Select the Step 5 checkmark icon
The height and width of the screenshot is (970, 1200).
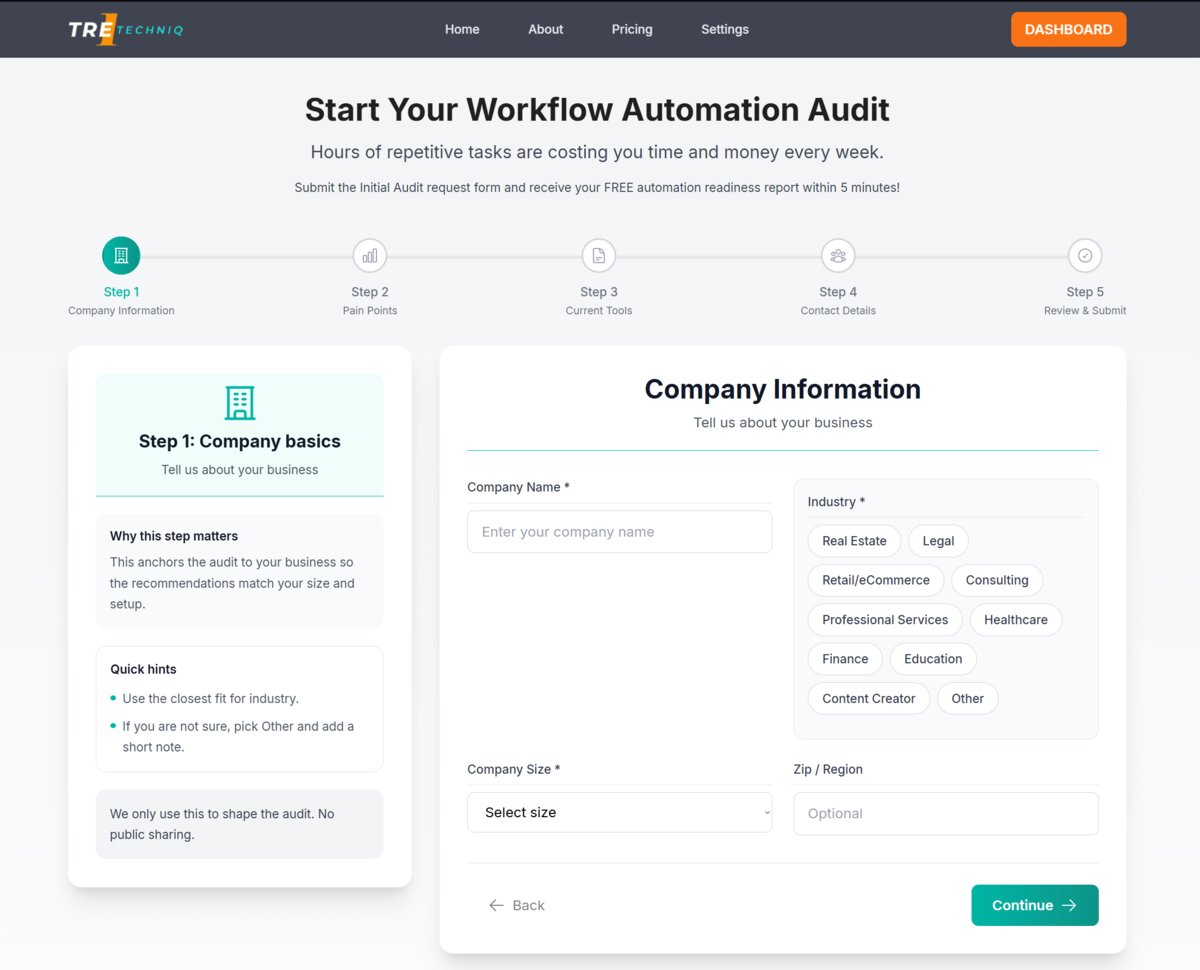point(1085,256)
